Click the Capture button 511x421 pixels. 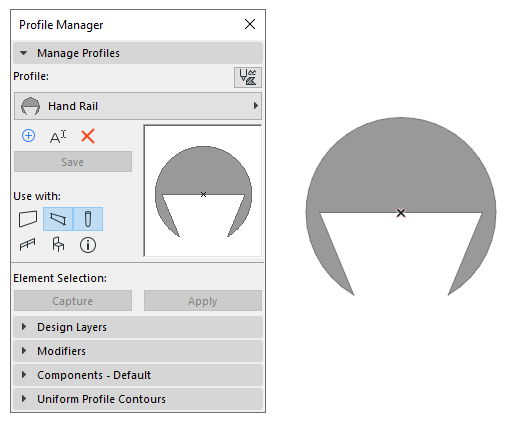tap(73, 301)
